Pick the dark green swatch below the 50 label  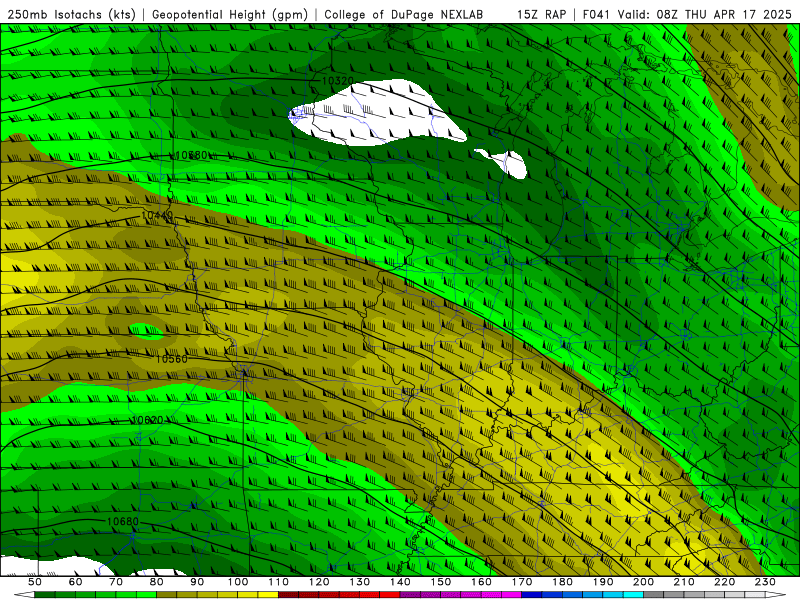pos(45,595)
